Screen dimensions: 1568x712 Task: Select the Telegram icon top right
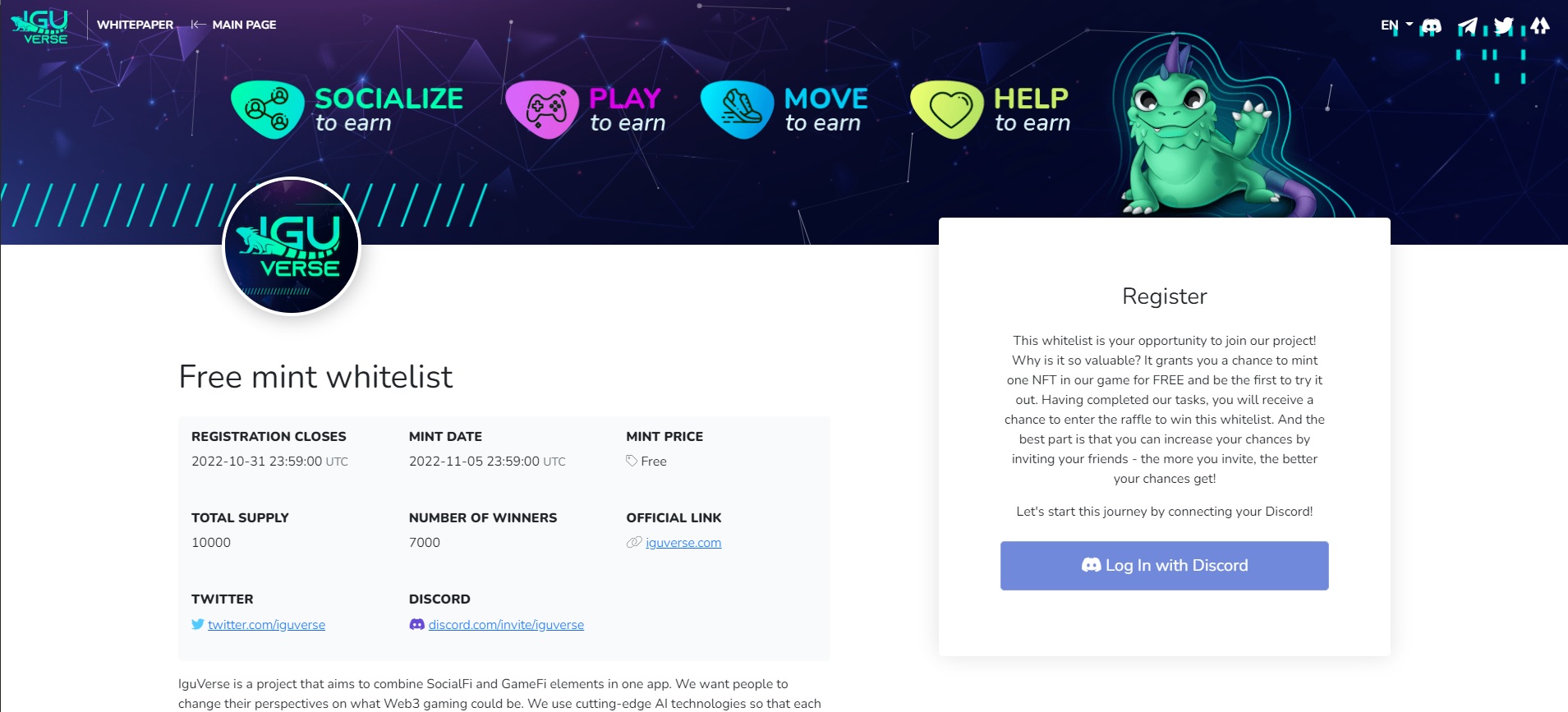coord(1467,25)
